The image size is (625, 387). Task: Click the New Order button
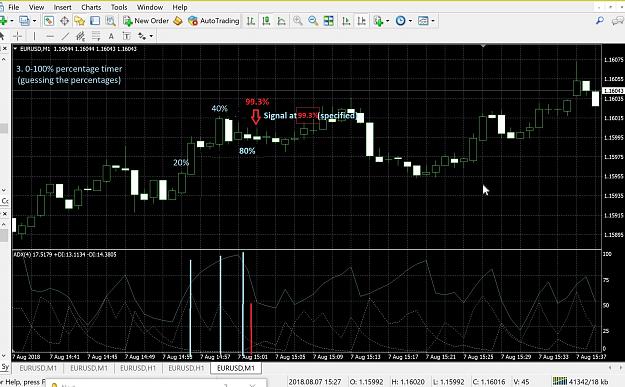tap(146, 21)
